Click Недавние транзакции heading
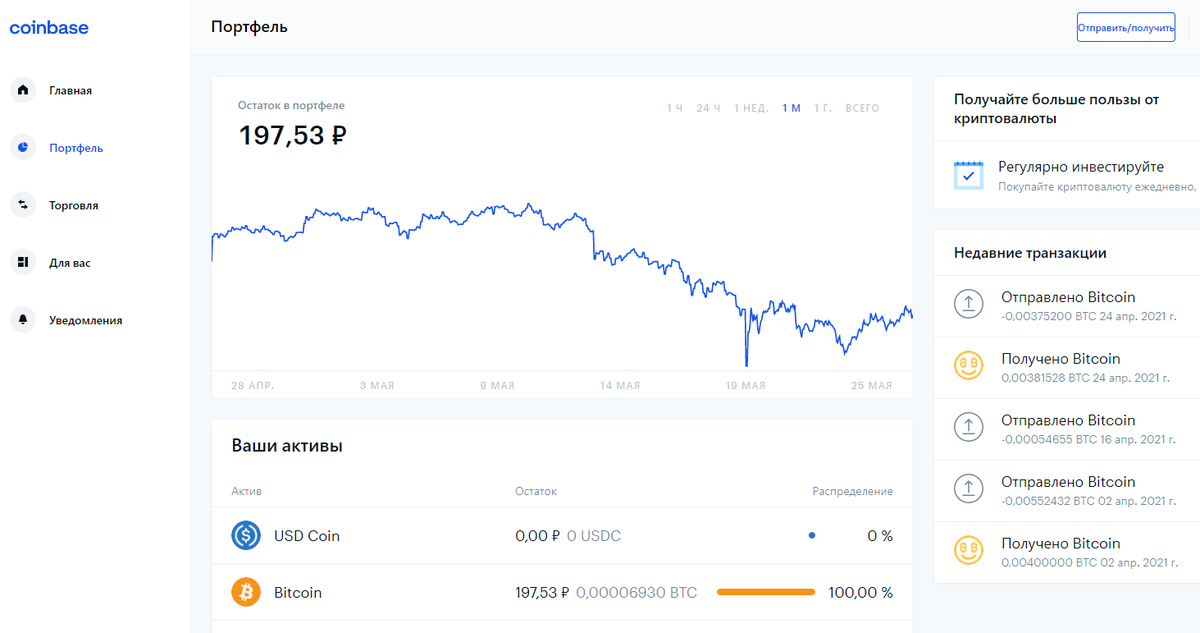1200x633 pixels. 1030,254
